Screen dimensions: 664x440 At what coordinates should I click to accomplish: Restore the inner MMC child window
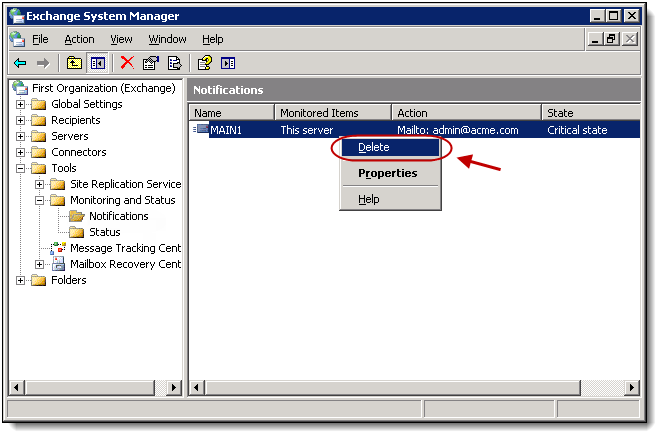point(611,39)
